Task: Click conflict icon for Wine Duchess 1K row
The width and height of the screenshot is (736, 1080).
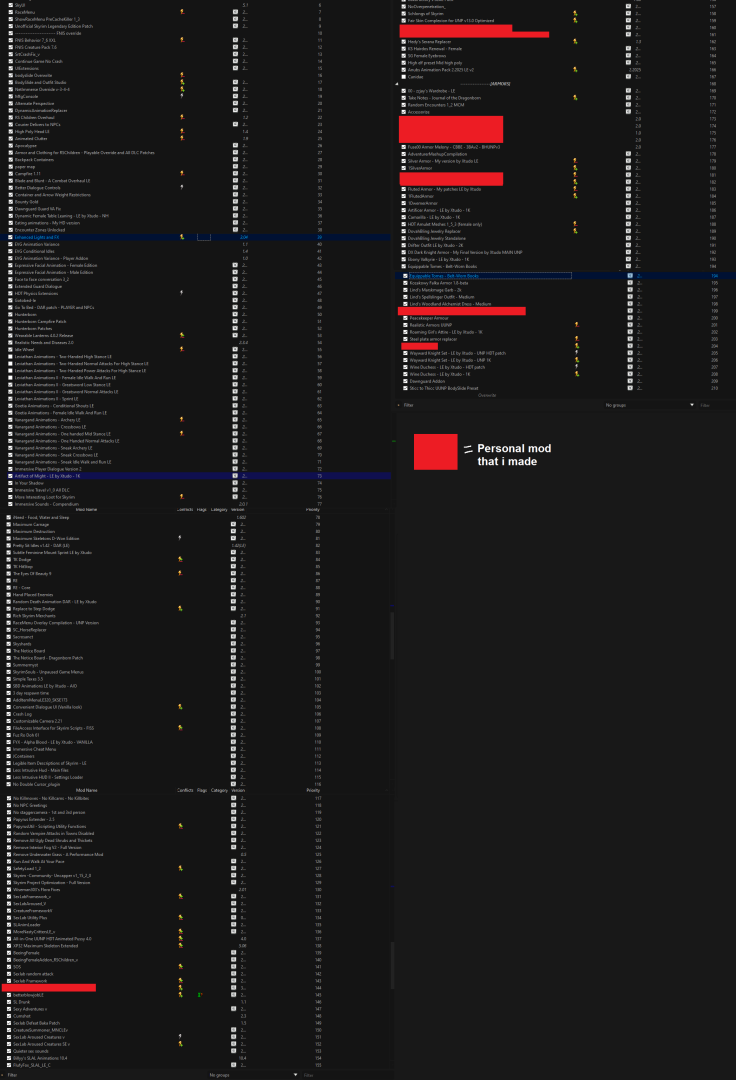Action: [x=576, y=374]
